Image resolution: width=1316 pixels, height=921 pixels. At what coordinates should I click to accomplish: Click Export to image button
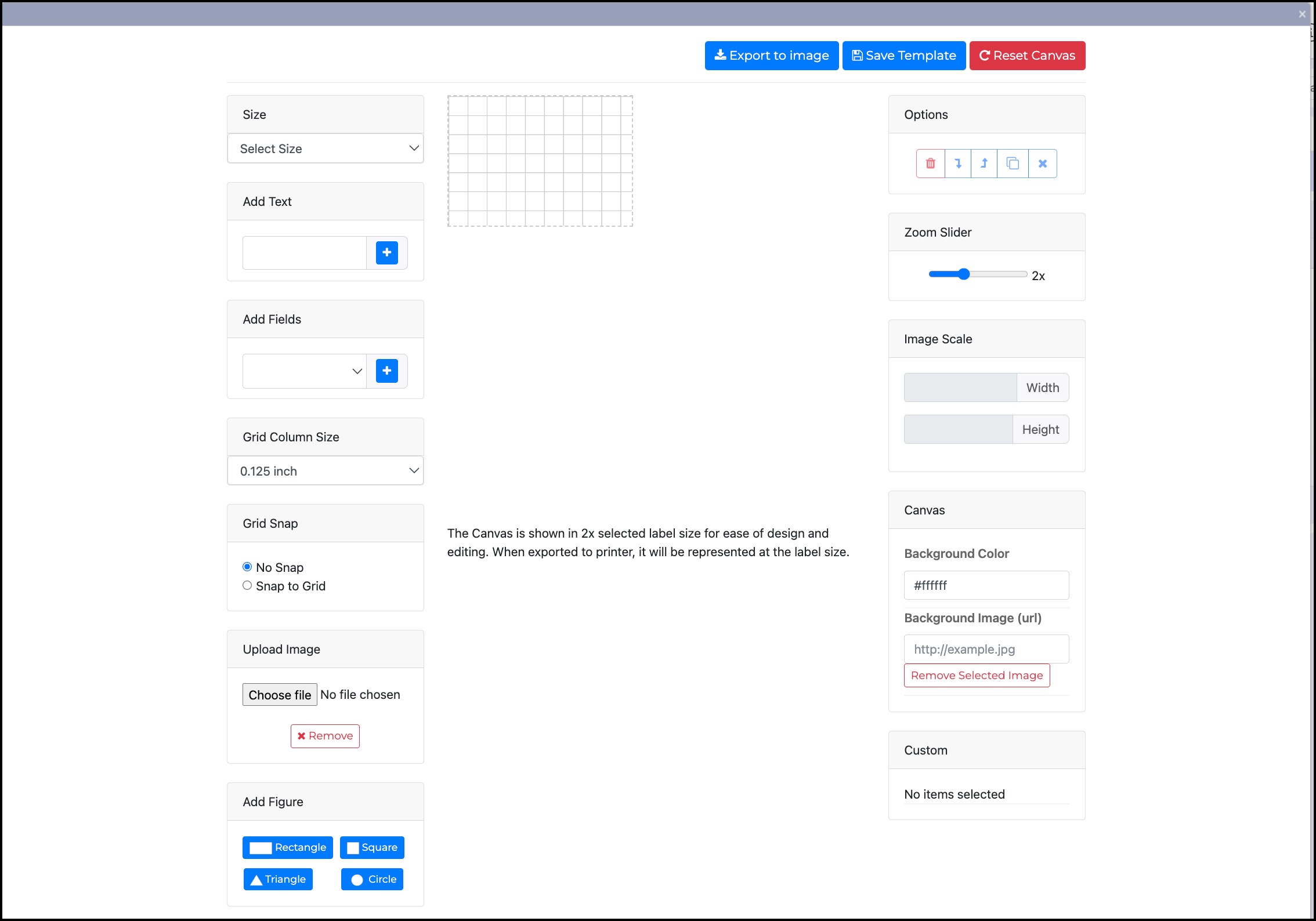771,56
